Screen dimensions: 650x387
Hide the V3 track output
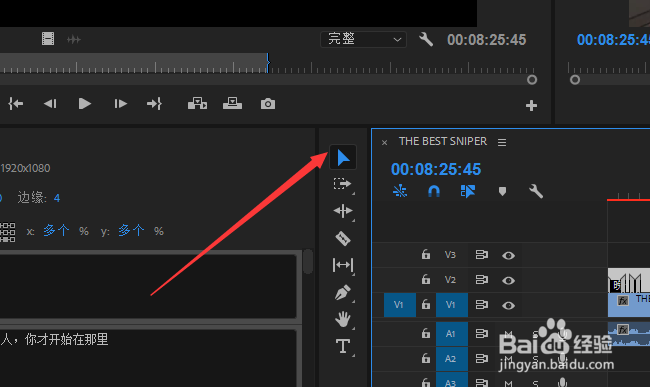click(x=508, y=255)
